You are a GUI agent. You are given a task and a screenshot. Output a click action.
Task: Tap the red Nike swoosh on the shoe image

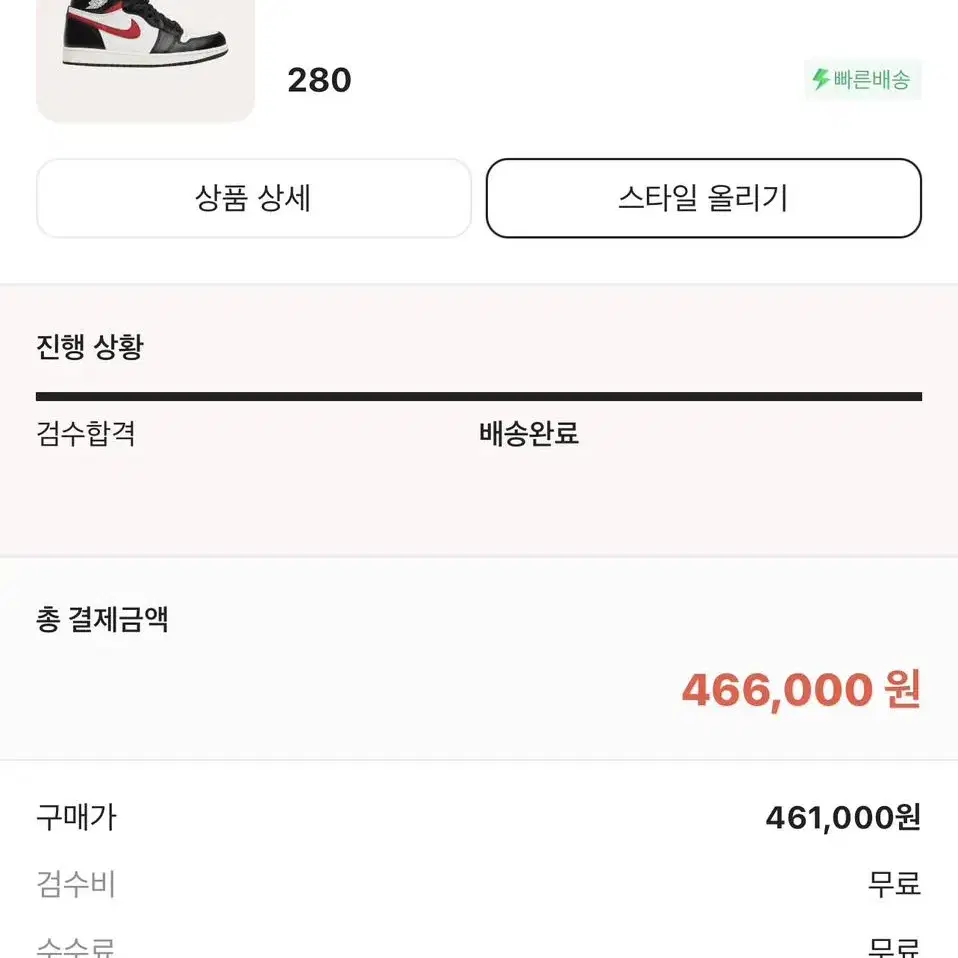[x=120, y=27]
